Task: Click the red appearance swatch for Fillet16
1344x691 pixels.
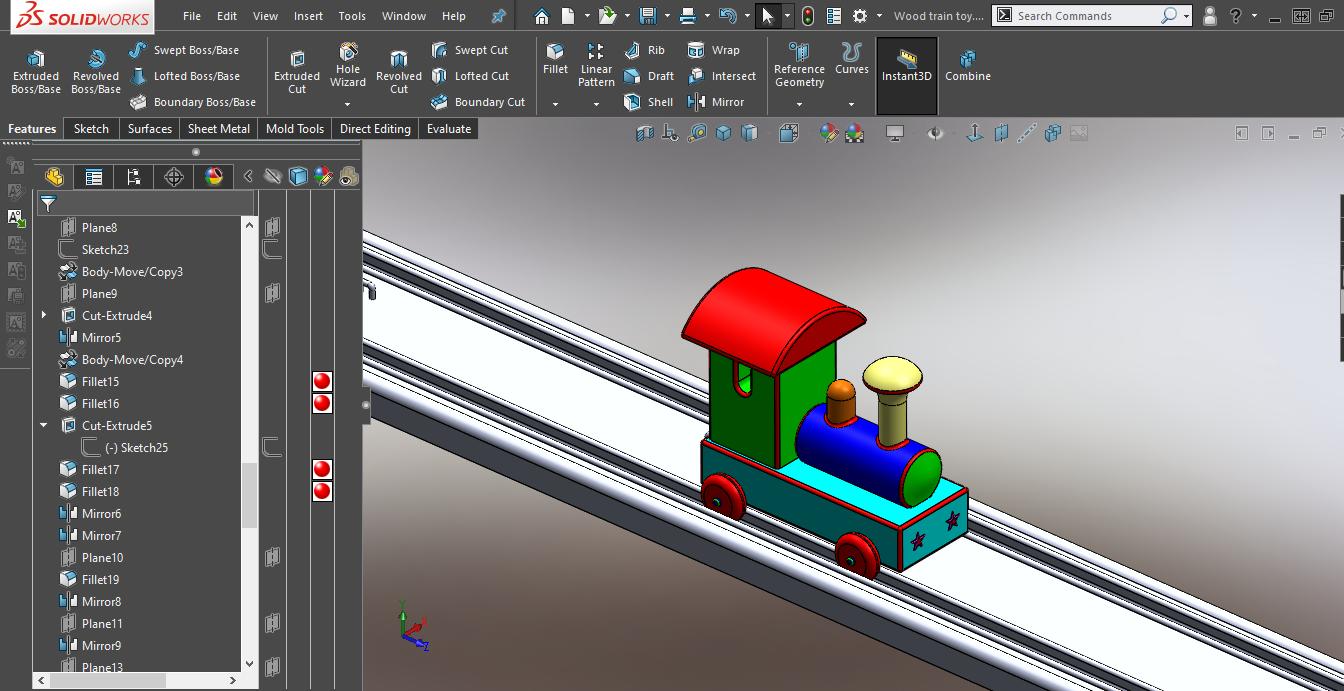Action: click(322, 403)
